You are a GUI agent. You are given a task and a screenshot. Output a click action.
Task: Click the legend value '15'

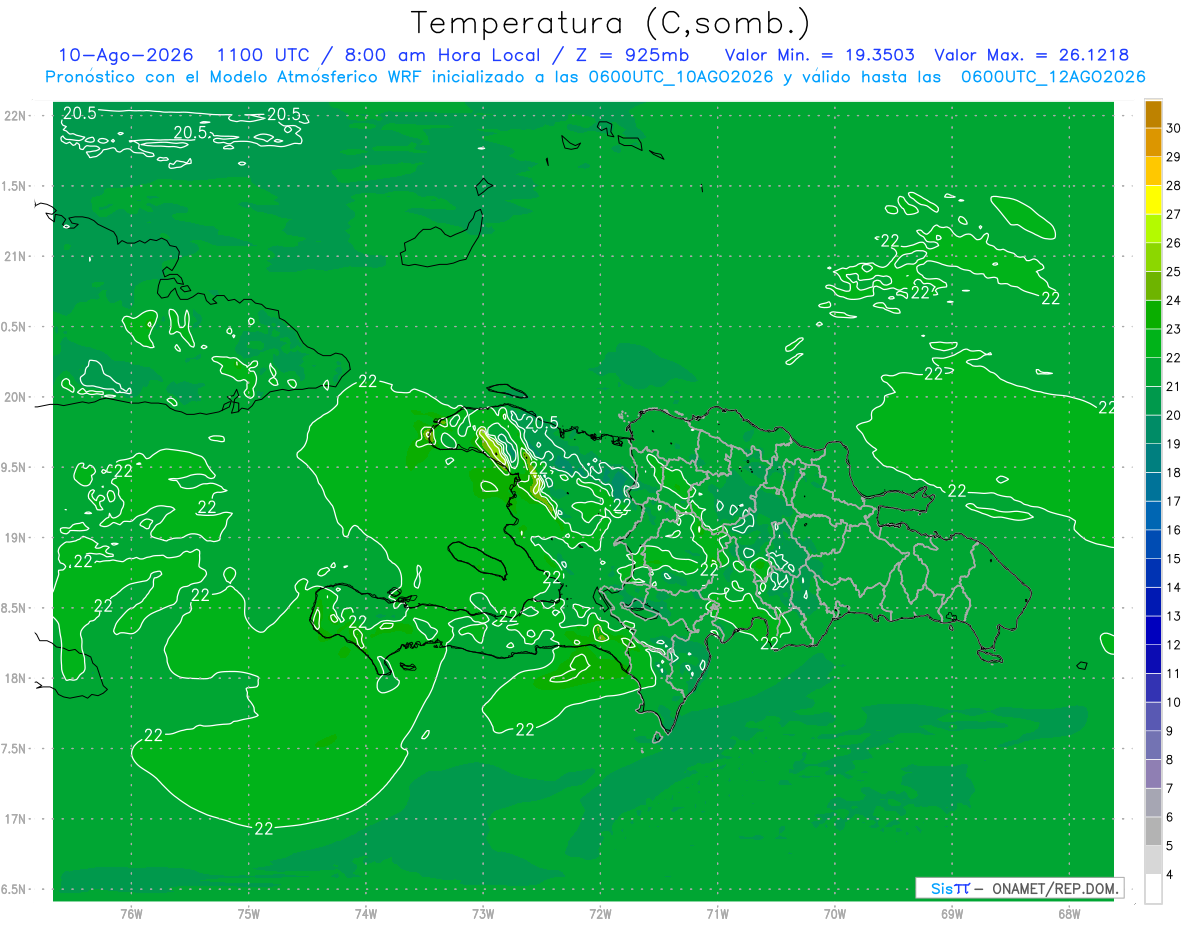[1174, 559]
